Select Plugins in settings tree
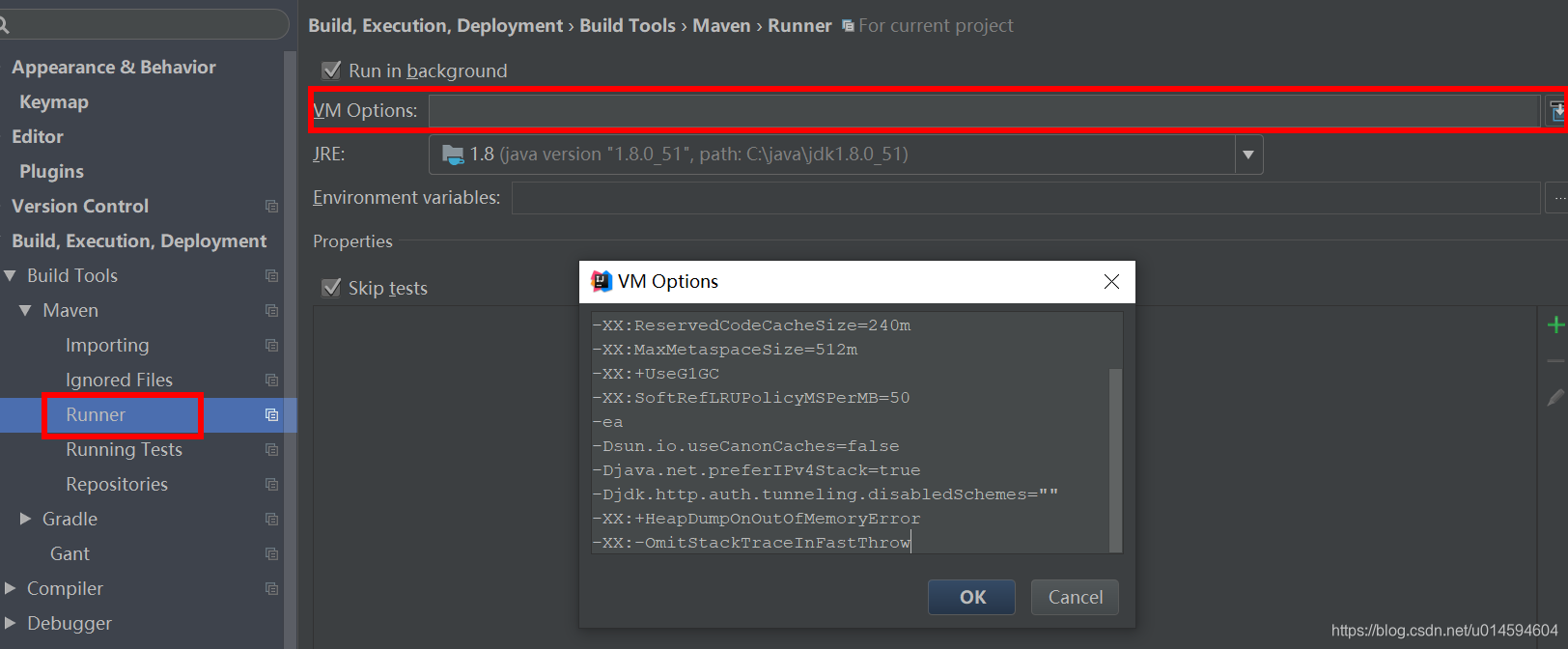 coord(51,172)
